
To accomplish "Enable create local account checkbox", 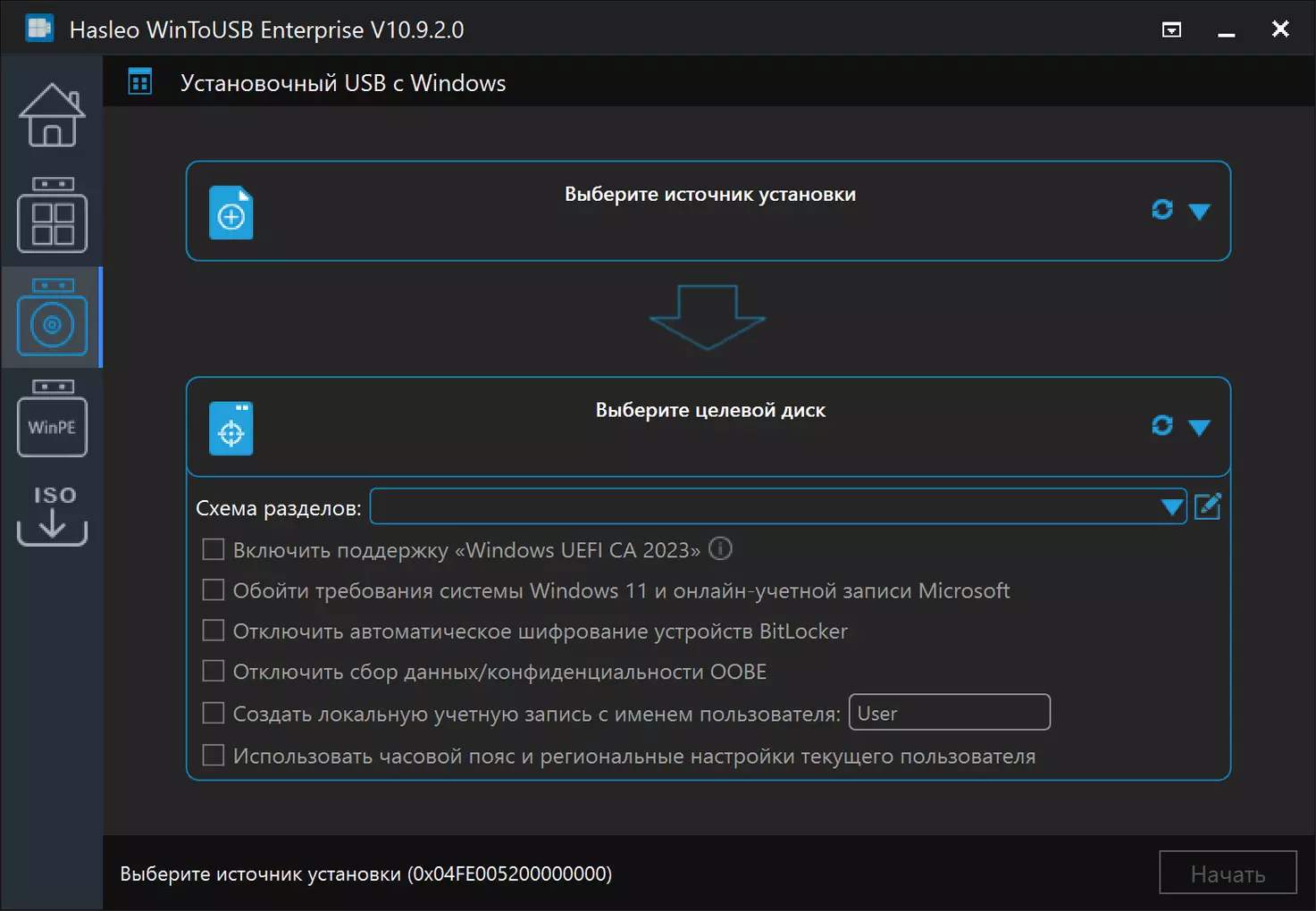I will (214, 713).
